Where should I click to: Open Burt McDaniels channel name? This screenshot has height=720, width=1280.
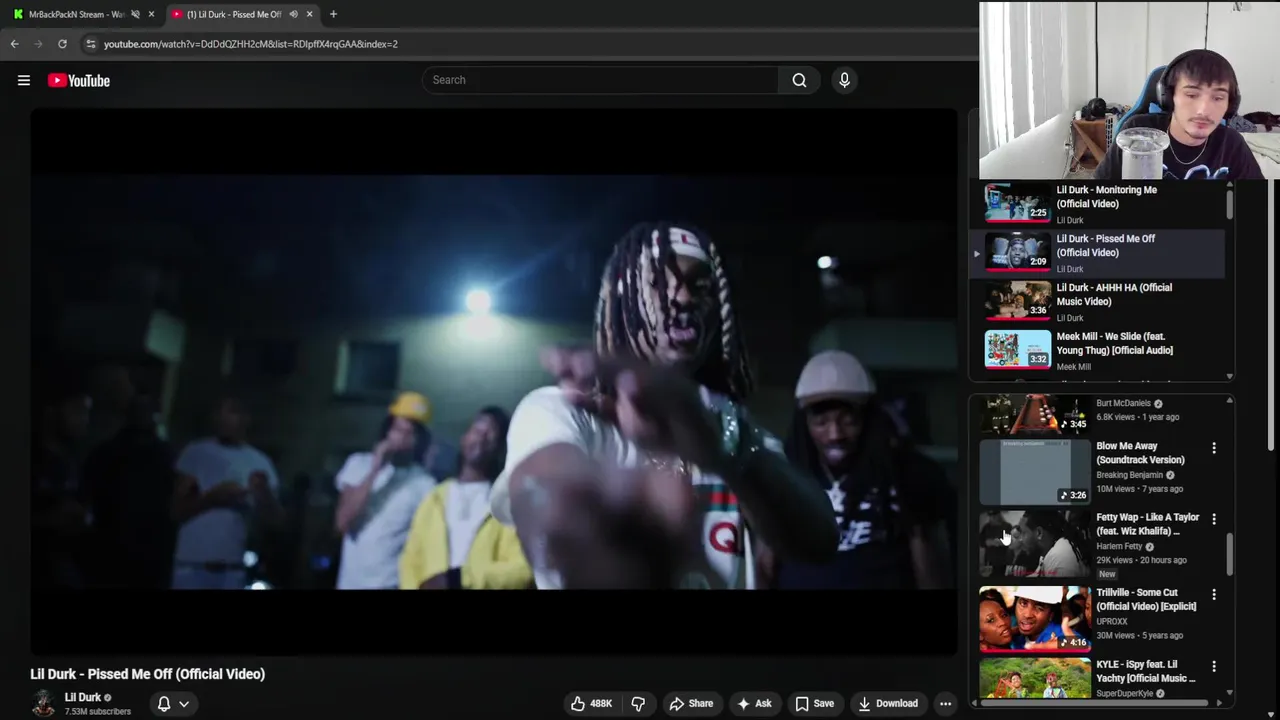1123,403
